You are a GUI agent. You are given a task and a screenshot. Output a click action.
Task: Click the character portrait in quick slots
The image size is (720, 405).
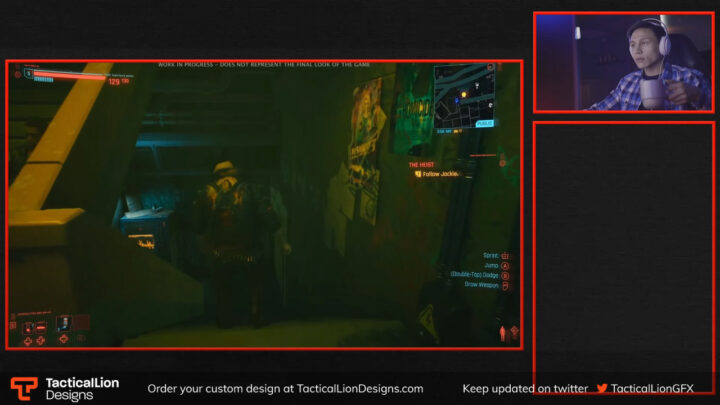63,323
